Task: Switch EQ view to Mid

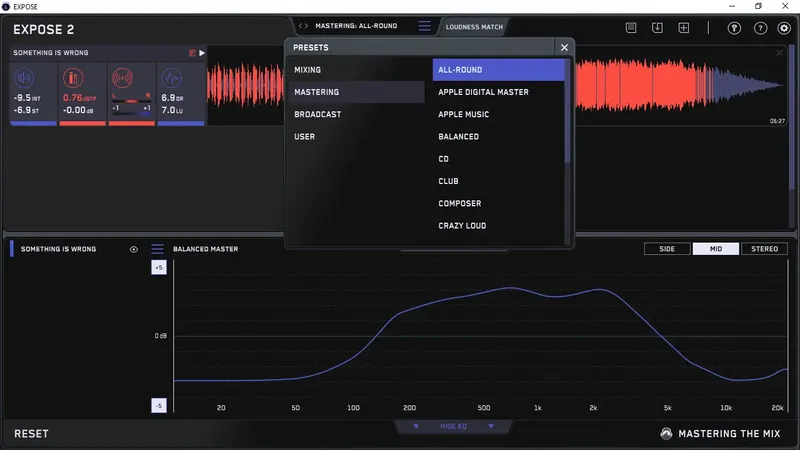Action: (716, 249)
